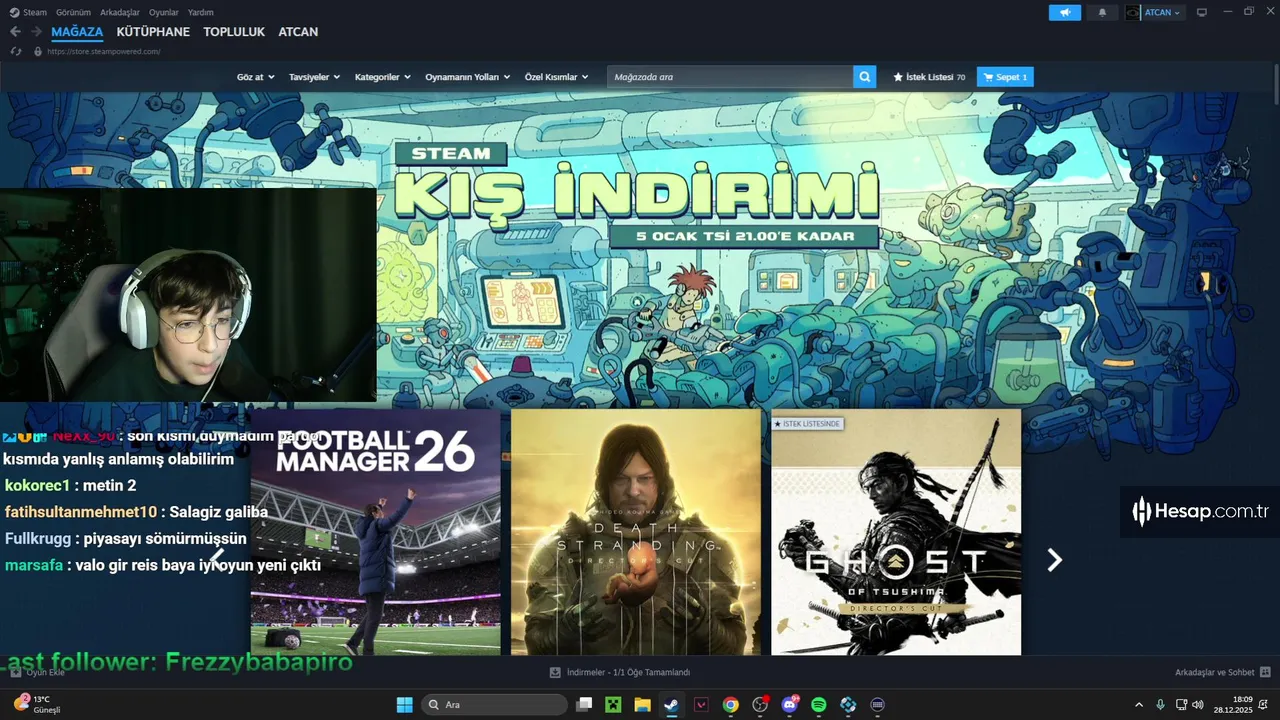Image resolution: width=1280 pixels, height=720 pixels.
Task: Open Death Stranding Director's Cut capsule
Action: [636, 532]
